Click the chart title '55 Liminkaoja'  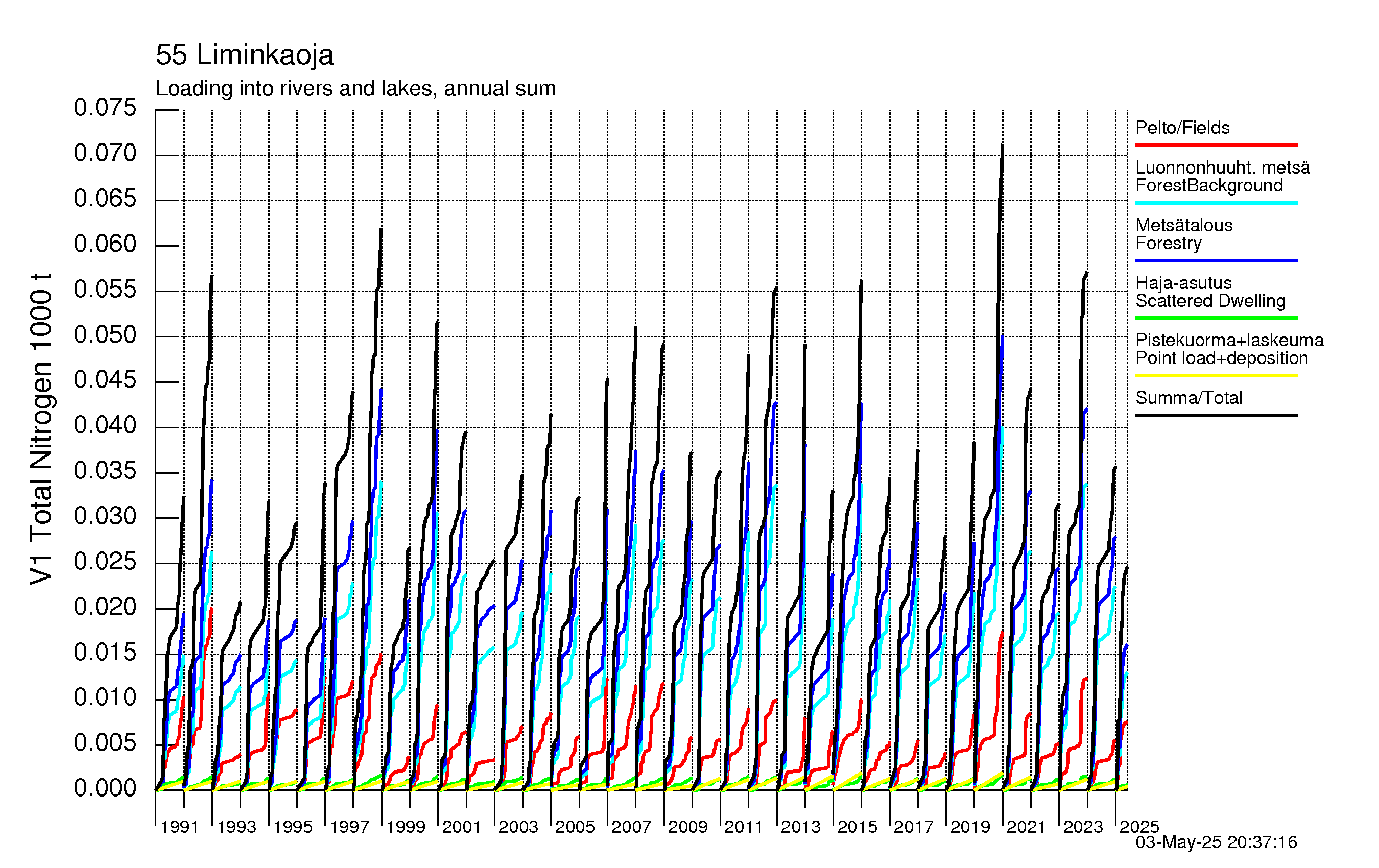tap(245, 56)
